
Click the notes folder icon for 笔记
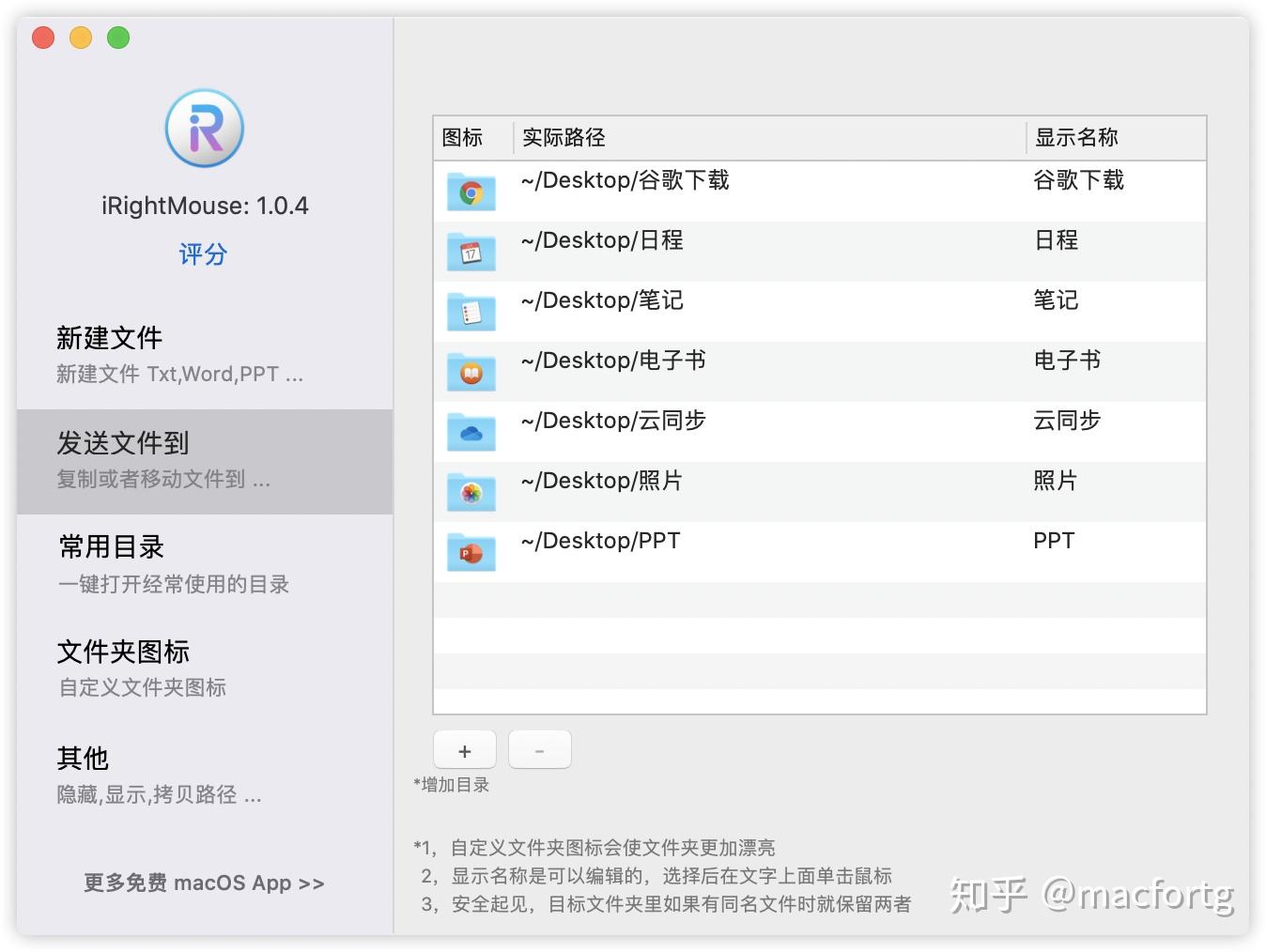coord(471,311)
